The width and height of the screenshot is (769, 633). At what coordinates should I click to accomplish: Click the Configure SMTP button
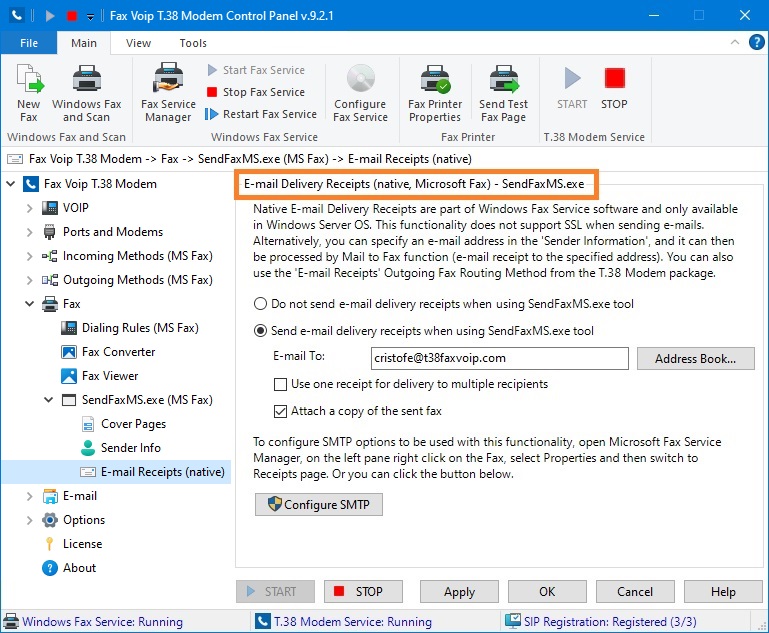(319, 505)
